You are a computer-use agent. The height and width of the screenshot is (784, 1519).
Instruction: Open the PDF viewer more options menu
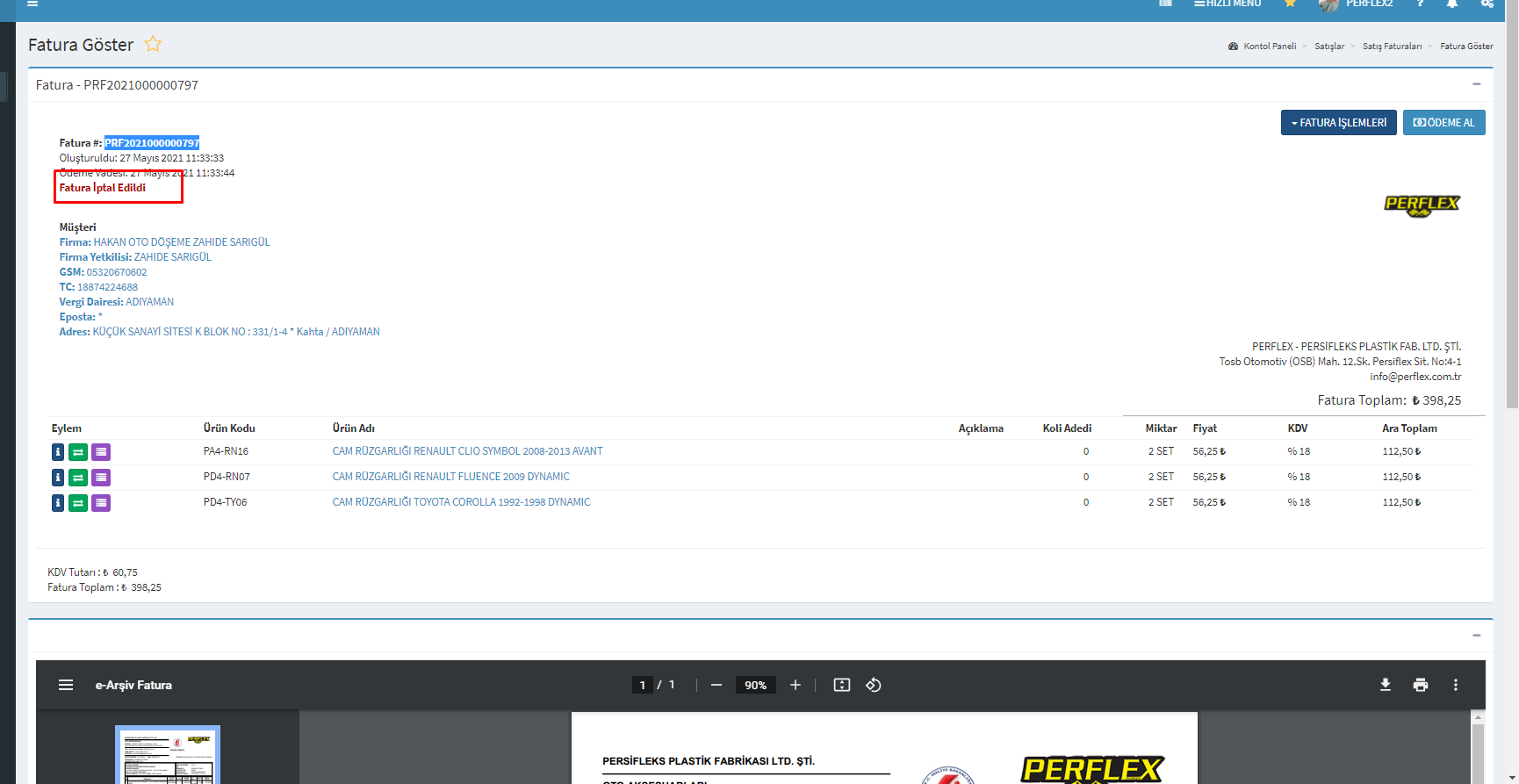[x=1455, y=685]
